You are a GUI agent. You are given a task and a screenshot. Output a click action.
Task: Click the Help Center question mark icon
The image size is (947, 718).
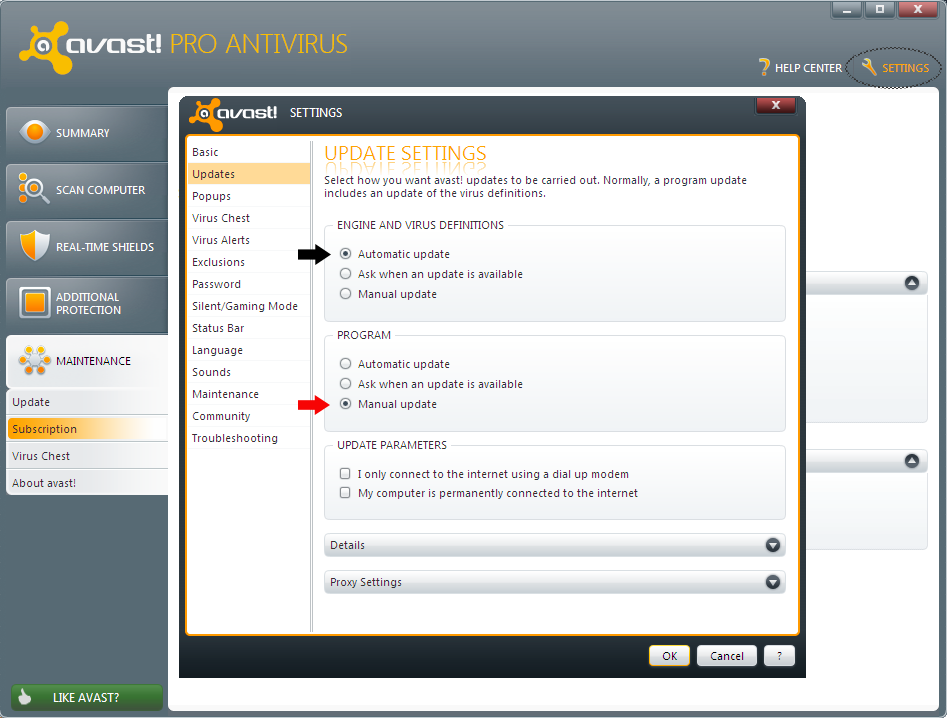point(764,67)
